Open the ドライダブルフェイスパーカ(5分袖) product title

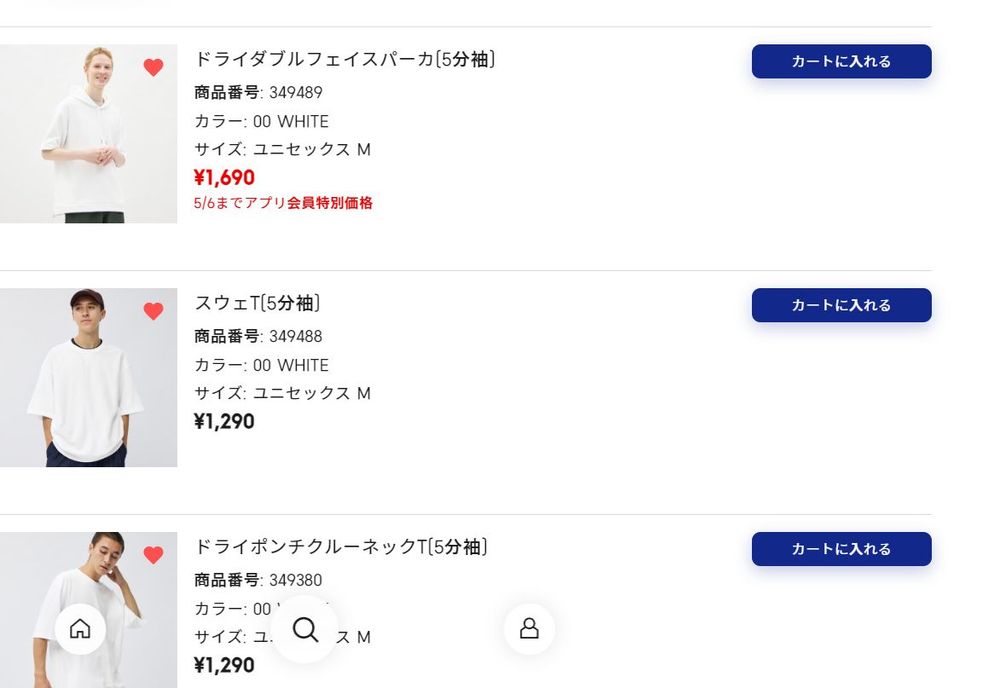345,60
